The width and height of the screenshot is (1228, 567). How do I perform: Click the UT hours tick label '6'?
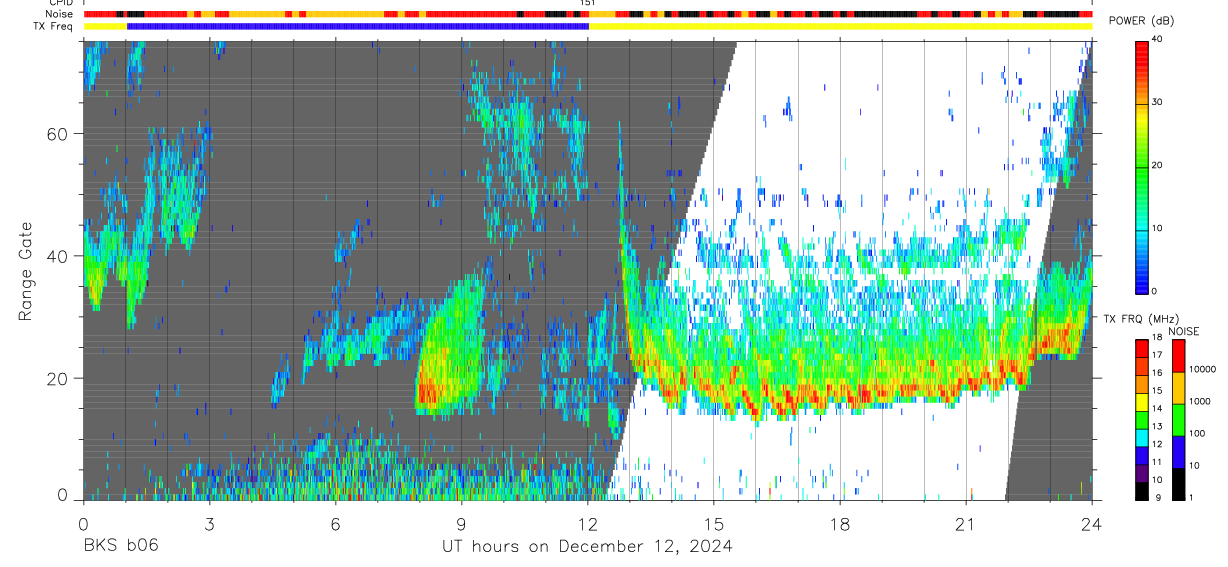coord(335,524)
